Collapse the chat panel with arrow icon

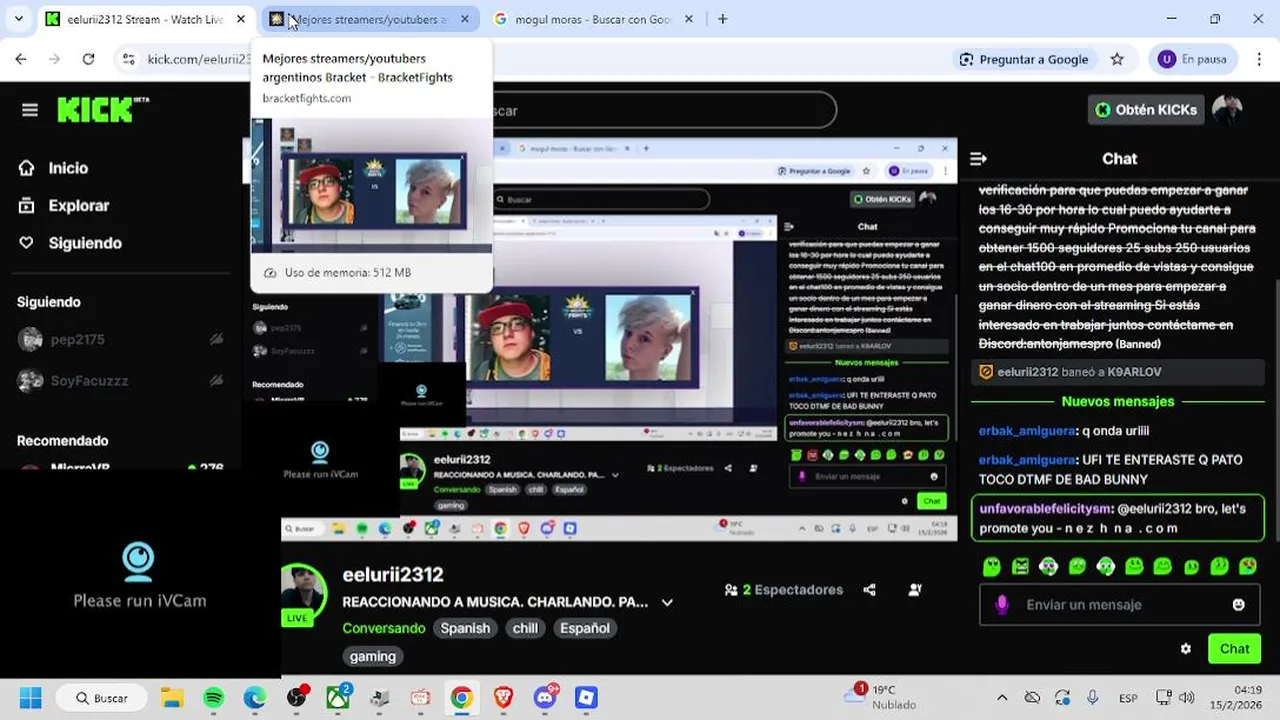click(x=978, y=159)
